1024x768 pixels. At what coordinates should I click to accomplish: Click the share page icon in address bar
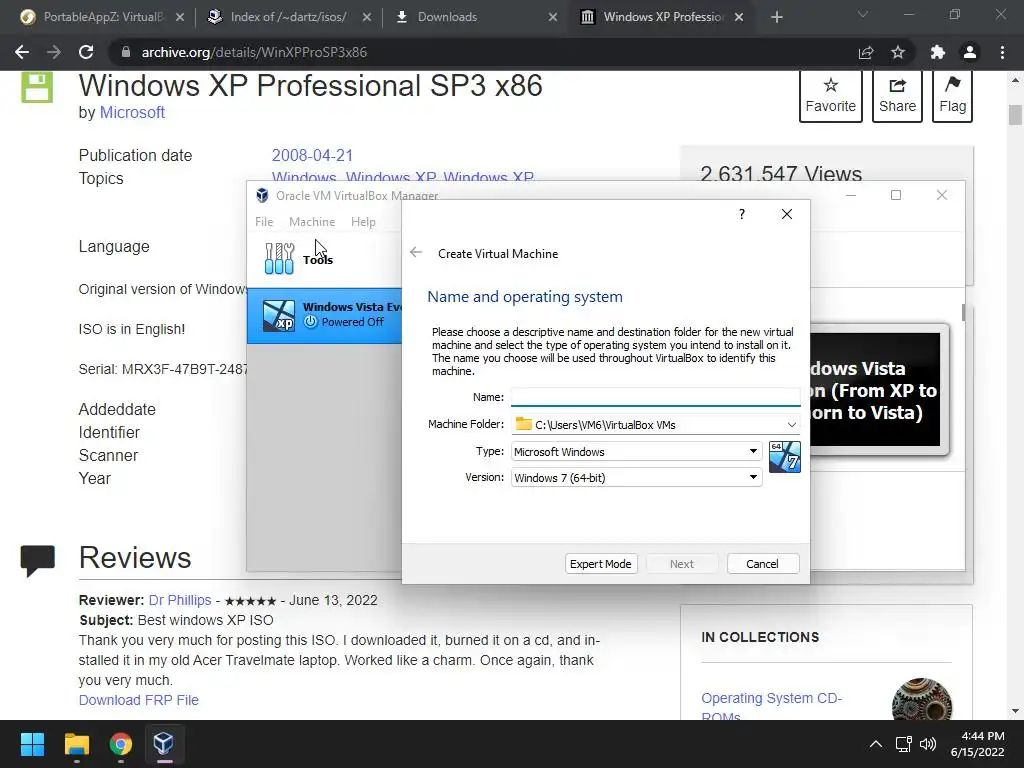[x=866, y=52]
